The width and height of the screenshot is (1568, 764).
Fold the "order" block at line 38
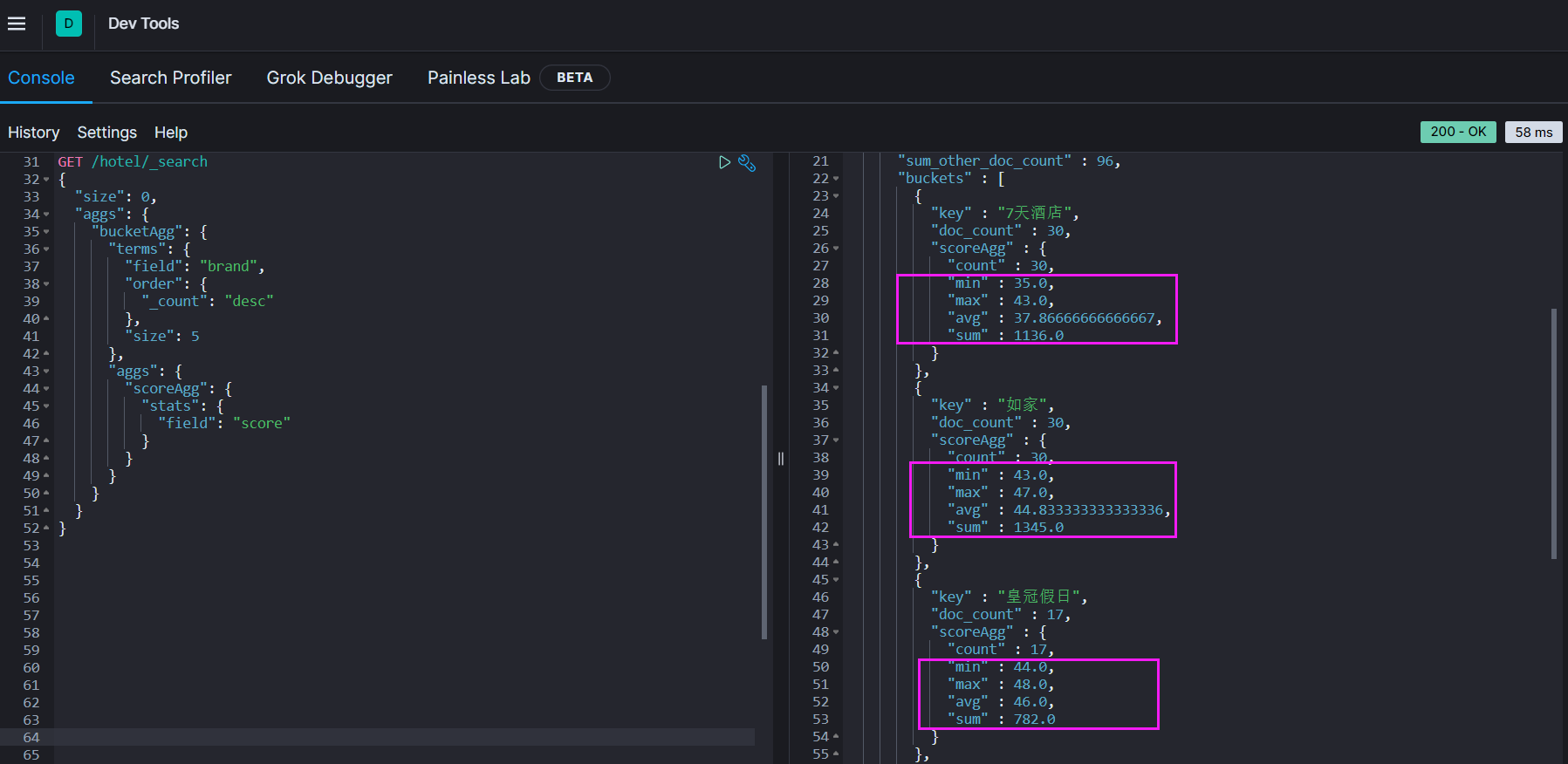[x=46, y=284]
